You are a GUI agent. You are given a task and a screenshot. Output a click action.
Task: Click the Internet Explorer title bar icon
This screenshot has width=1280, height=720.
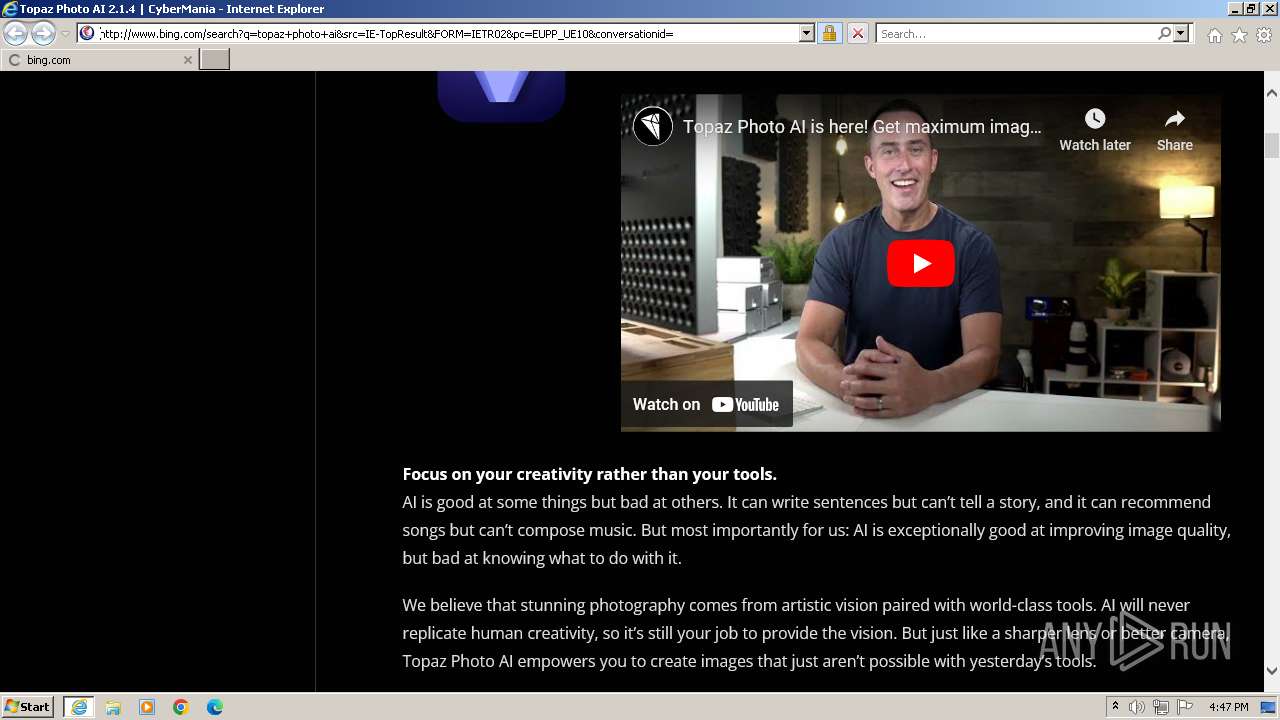pos(10,9)
